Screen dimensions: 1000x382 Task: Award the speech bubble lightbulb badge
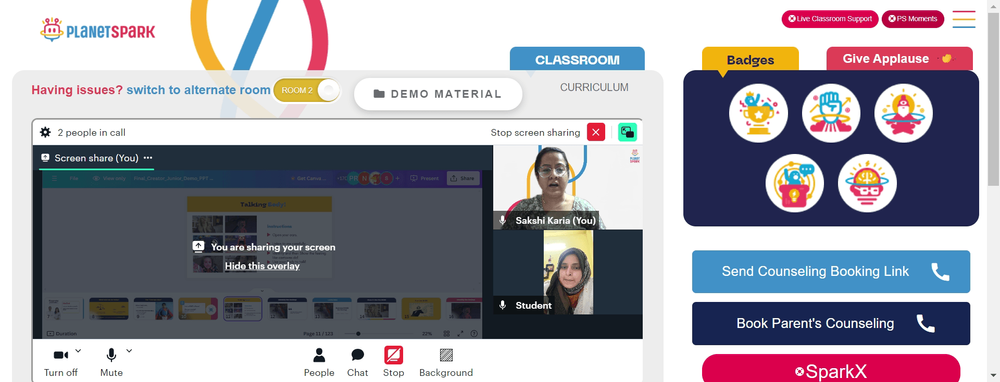click(x=795, y=184)
